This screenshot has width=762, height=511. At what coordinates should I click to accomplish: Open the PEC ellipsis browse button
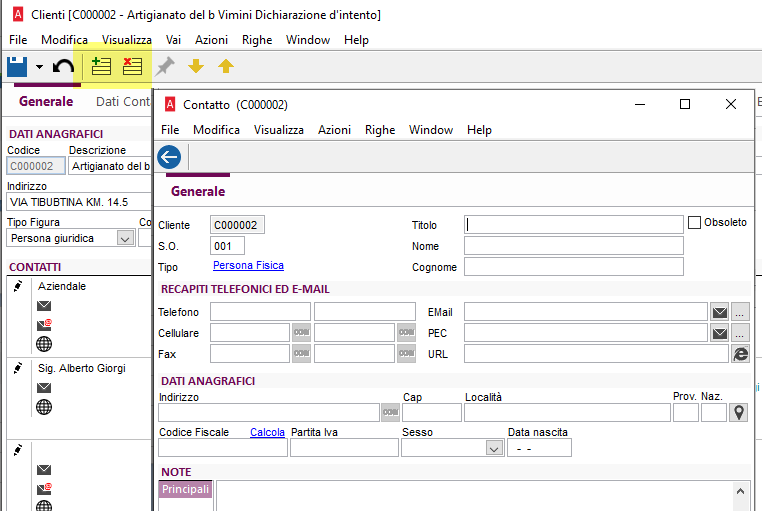740,333
